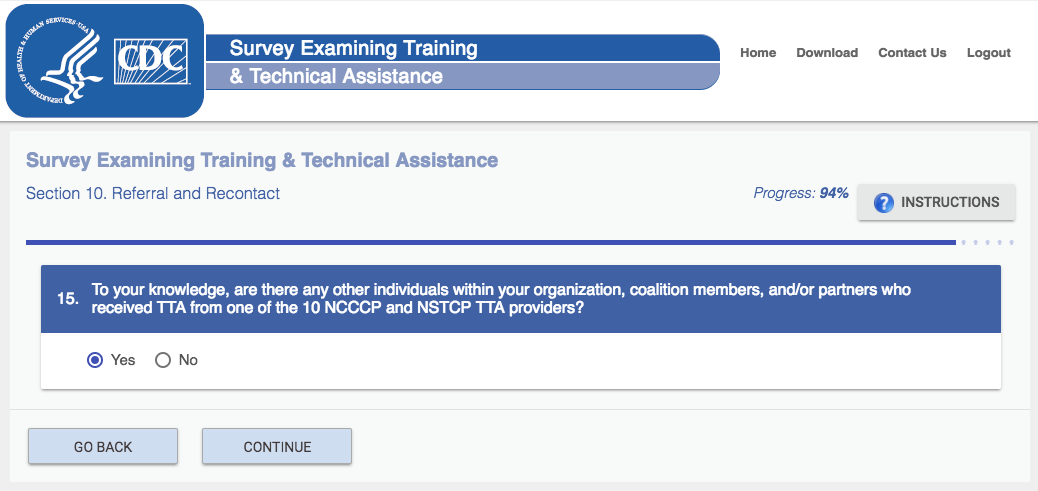
Task: Select the Yes radio button
Action: (x=95, y=360)
